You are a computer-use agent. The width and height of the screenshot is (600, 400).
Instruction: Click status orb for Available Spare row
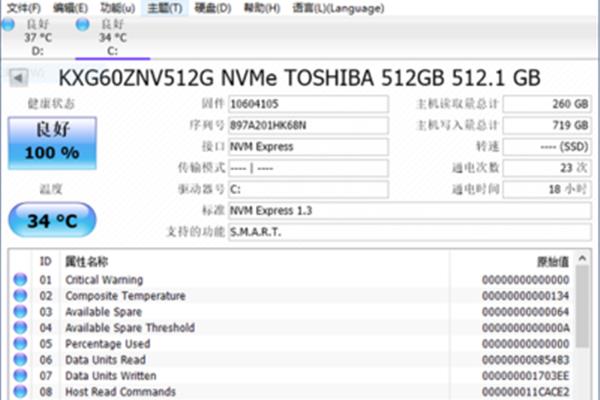coord(20,312)
